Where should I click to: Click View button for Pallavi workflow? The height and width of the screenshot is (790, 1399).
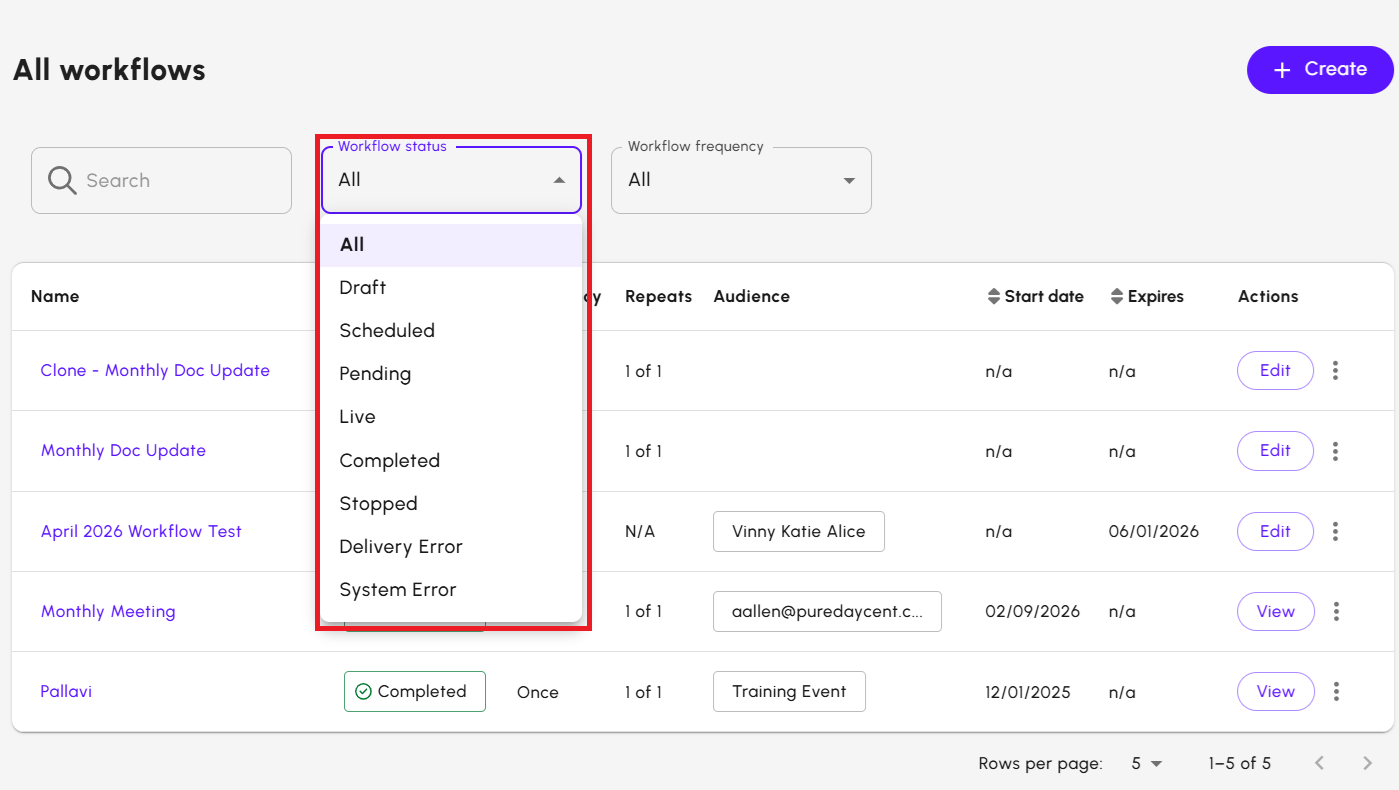[1275, 691]
